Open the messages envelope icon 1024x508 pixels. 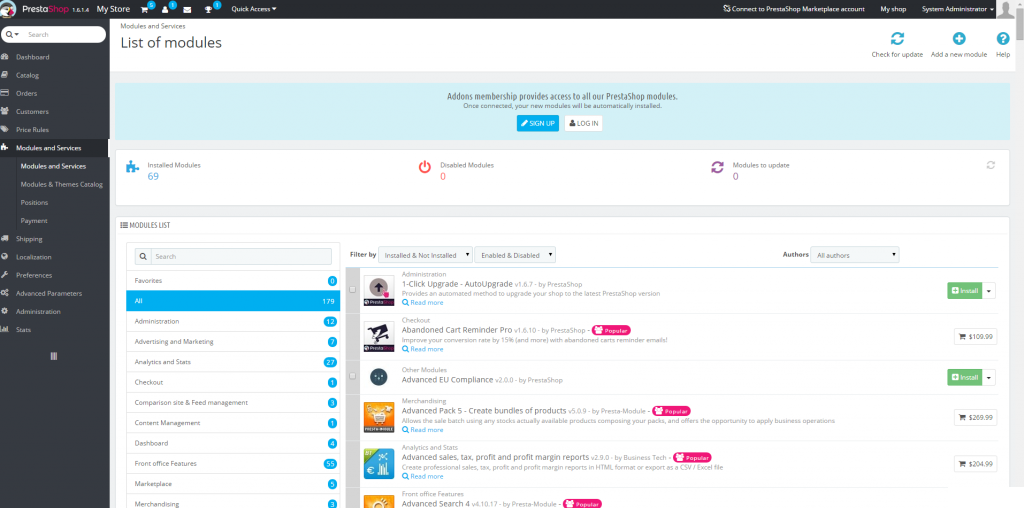187,10
